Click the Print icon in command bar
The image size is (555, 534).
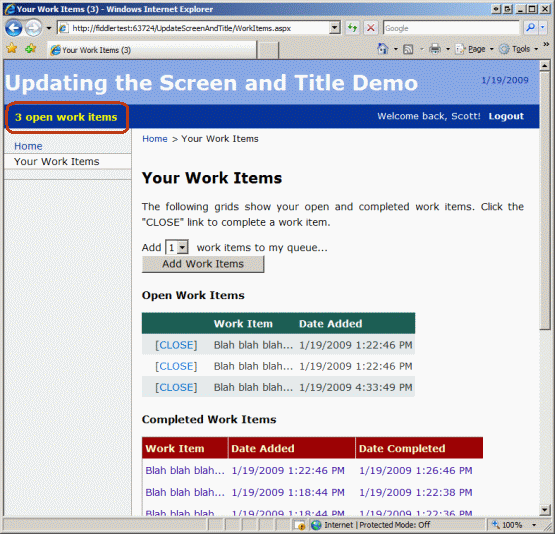(x=435, y=49)
